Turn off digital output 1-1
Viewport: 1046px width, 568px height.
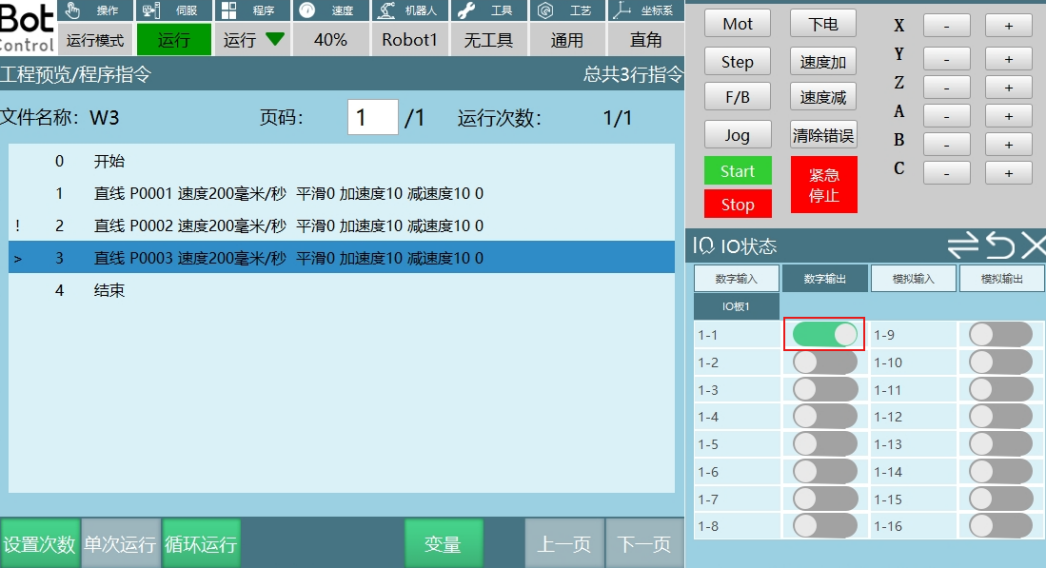click(825, 334)
